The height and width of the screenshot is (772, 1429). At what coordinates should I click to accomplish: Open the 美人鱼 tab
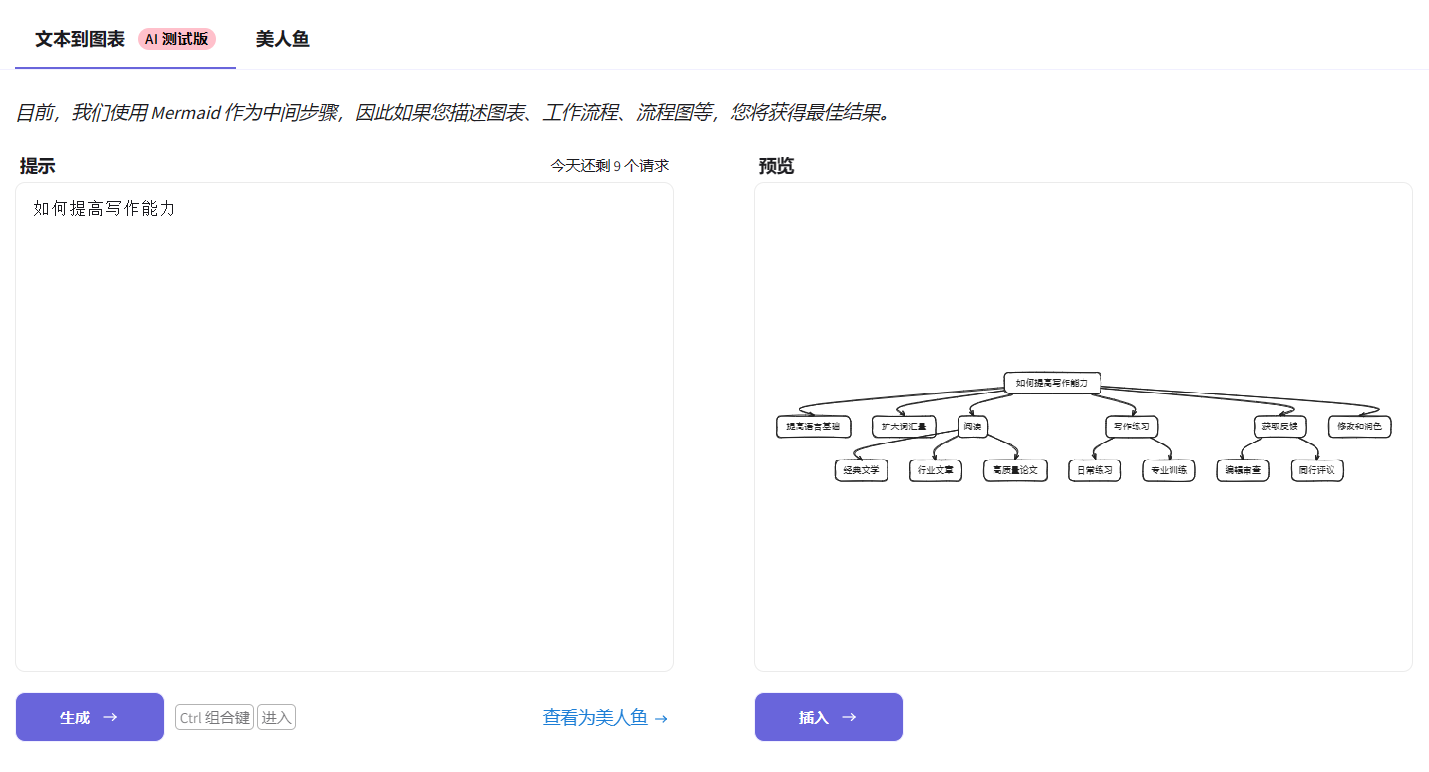click(282, 39)
